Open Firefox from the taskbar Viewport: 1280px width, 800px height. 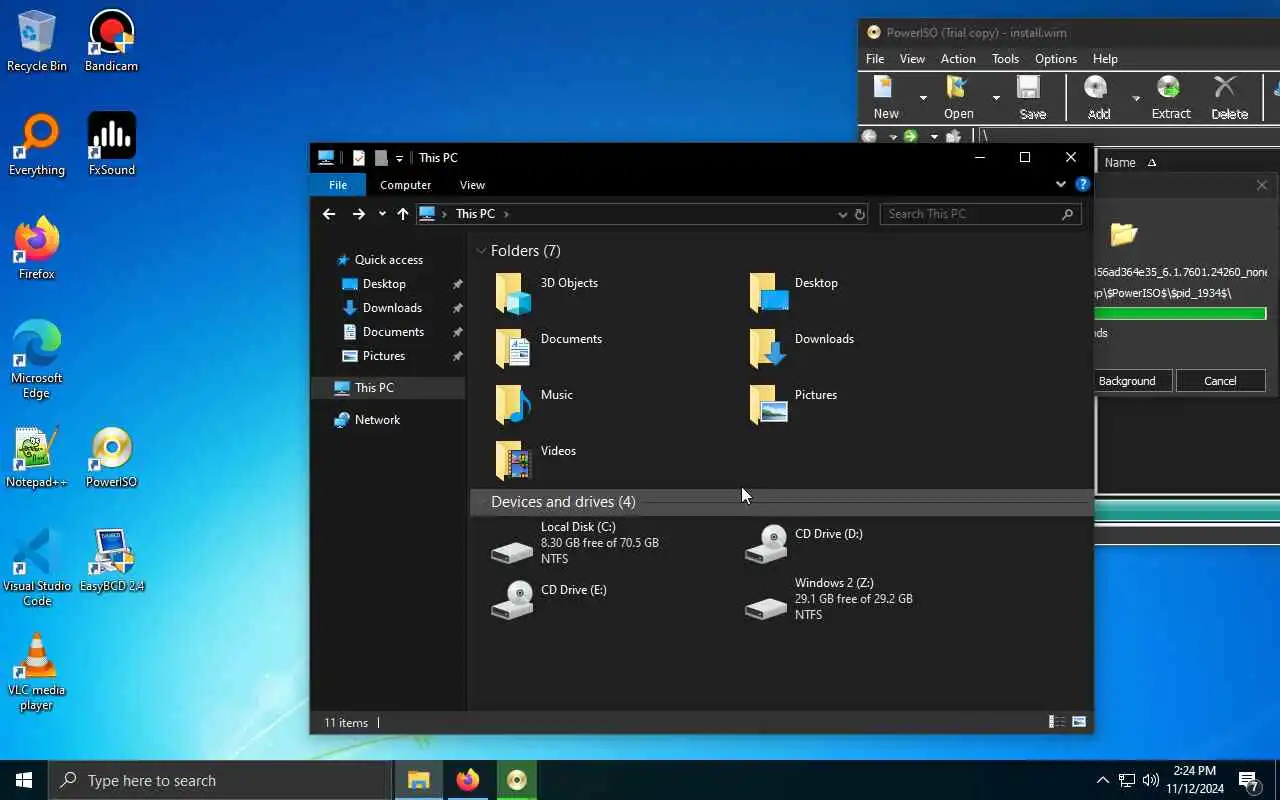[467, 780]
